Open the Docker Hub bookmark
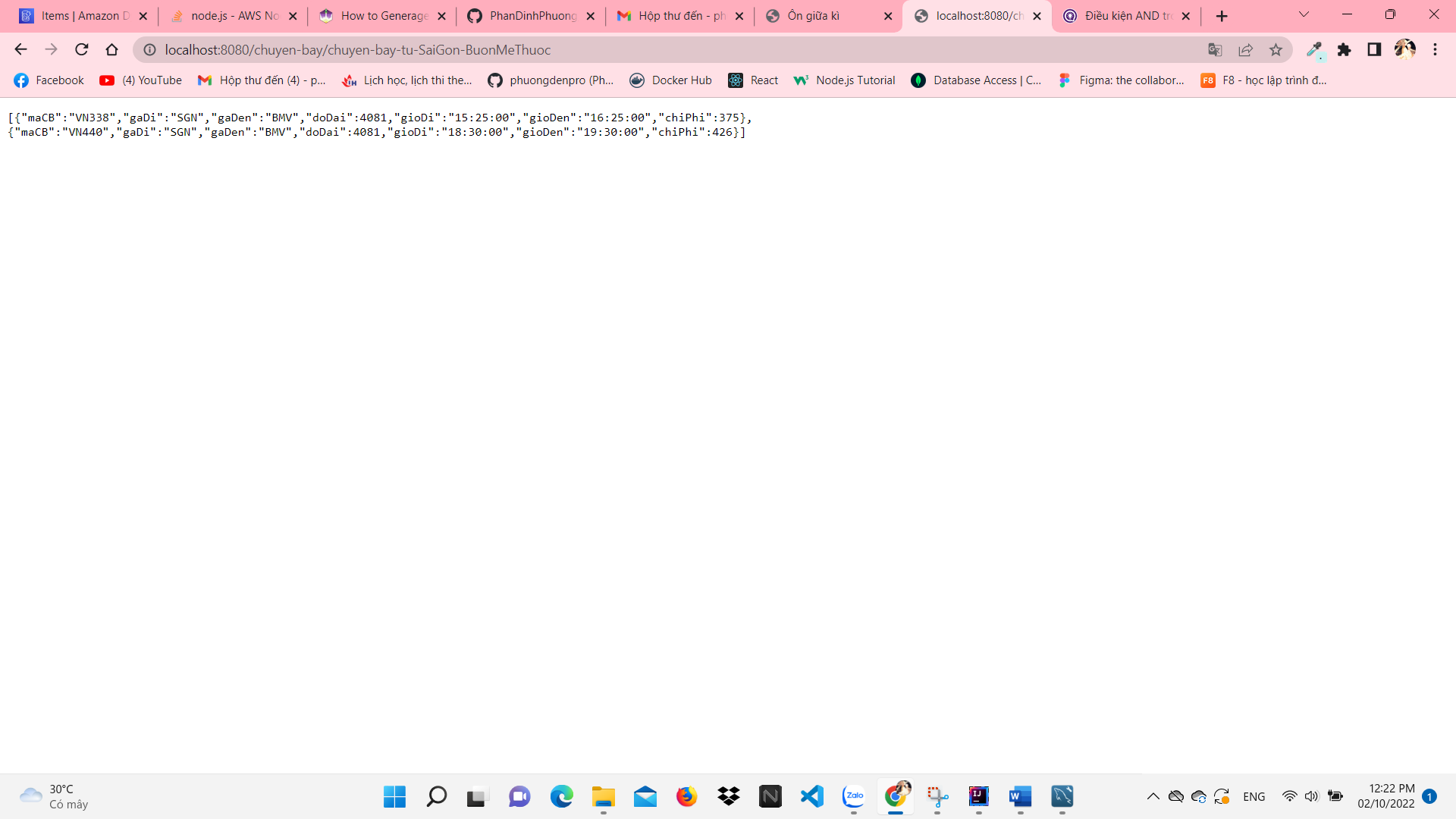The height and width of the screenshot is (819, 1456). coord(670,80)
